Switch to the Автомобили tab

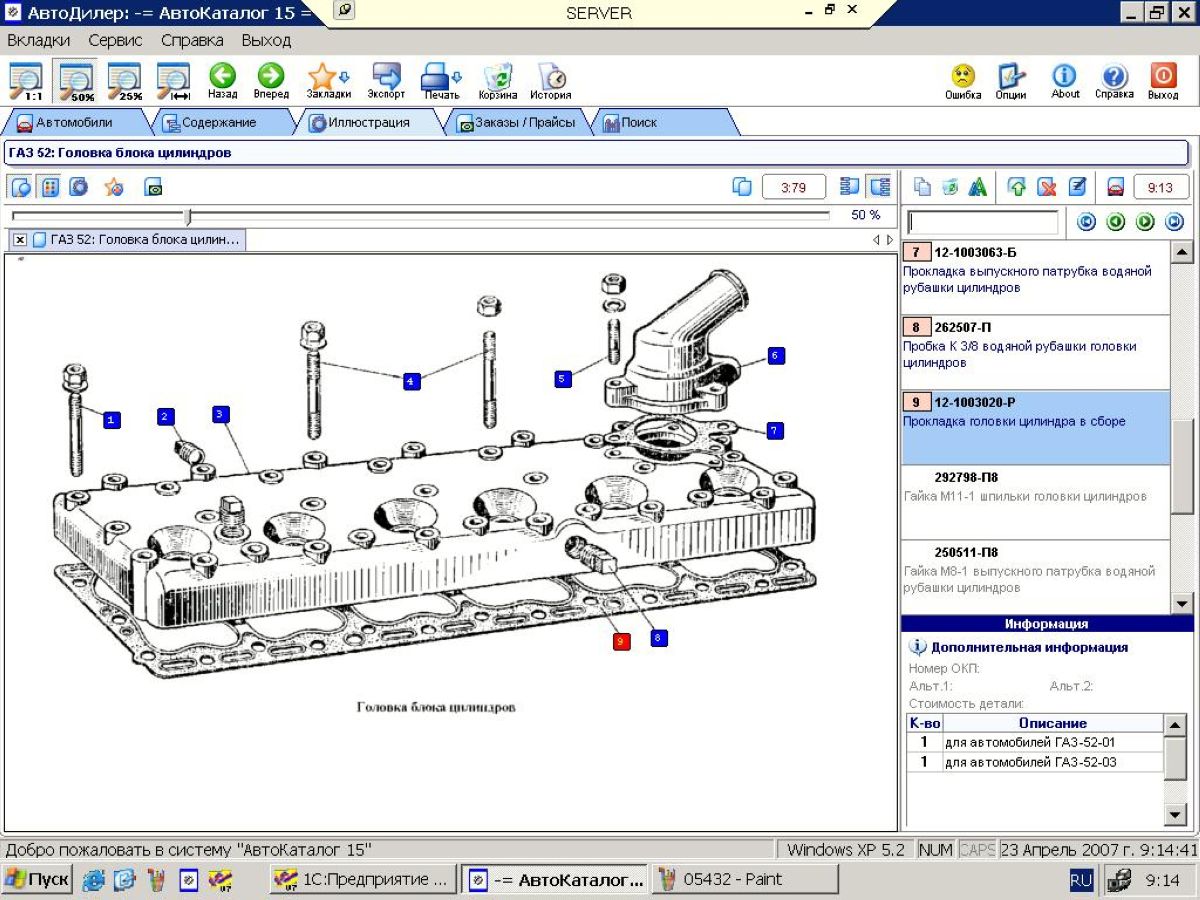pos(75,123)
